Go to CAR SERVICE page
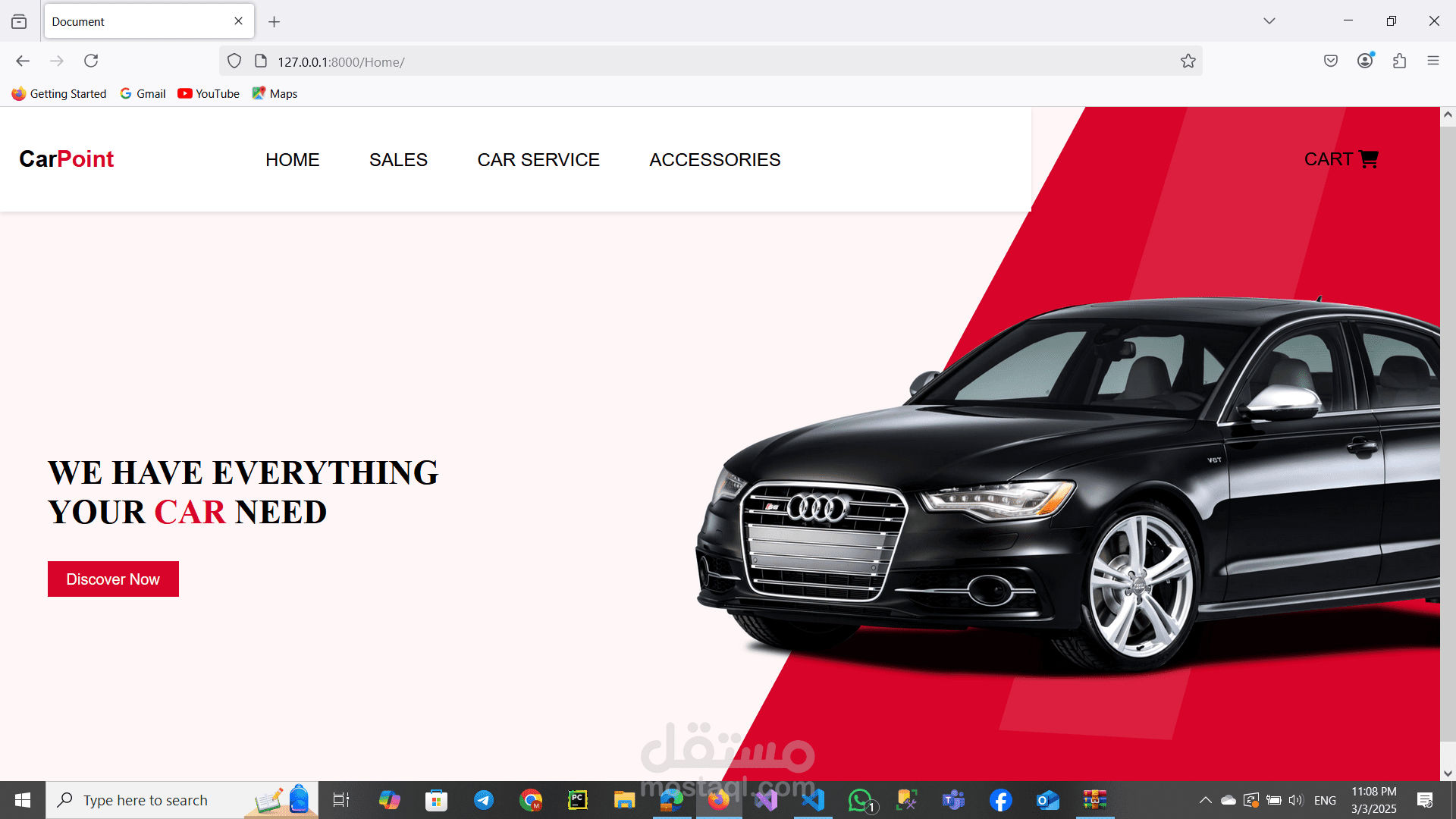Screen dimensions: 1456x819 (538, 160)
